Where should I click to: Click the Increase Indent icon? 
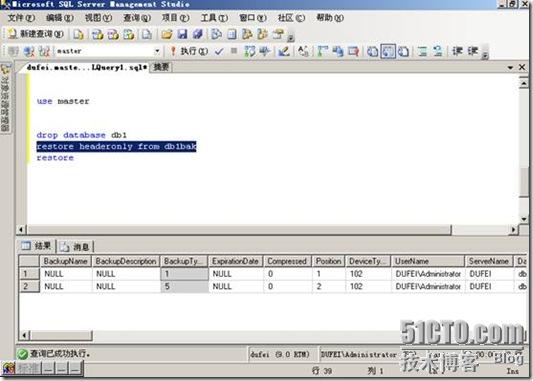pyautogui.click(x=473, y=51)
